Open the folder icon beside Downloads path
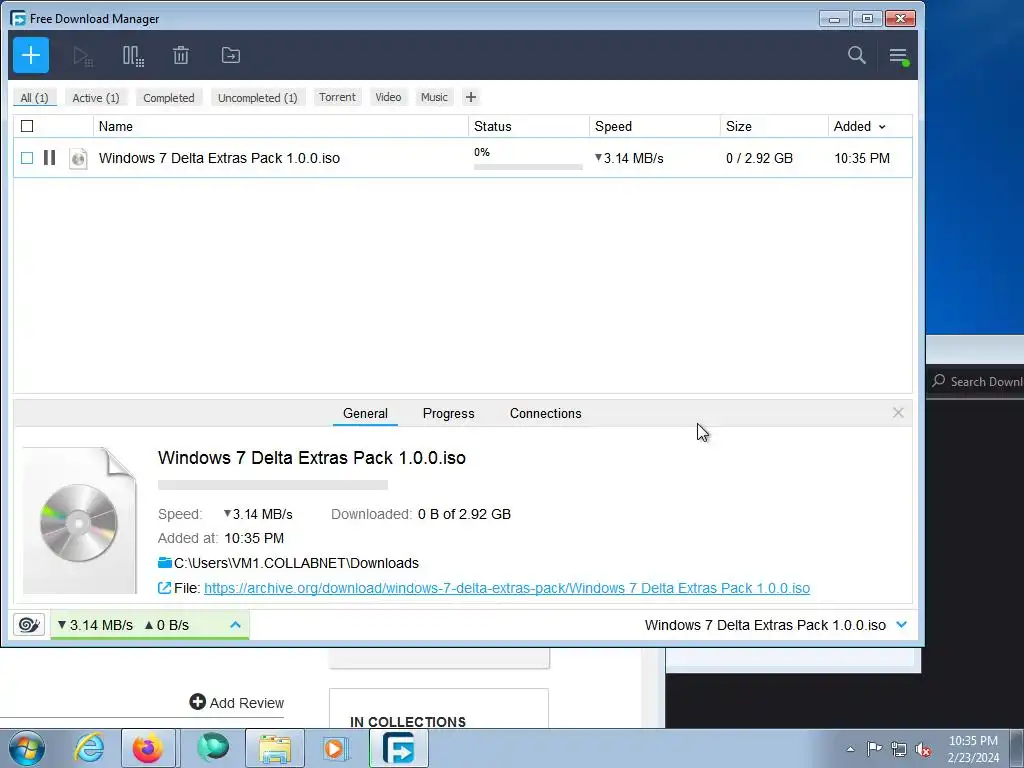This screenshot has width=1024, height=768. 165,562
